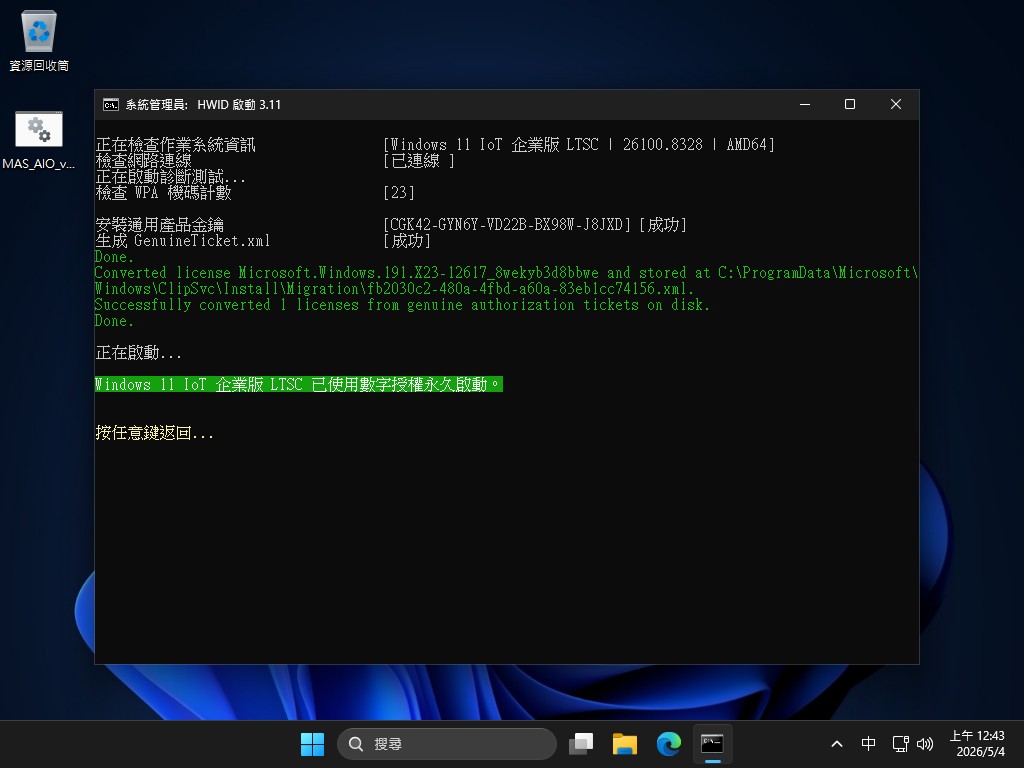1024x768 pixels.
Task: Click the product key CGK42-GYN6Y-VD22B-BX98W-J8JXD text
Action: tap(507, 225)
